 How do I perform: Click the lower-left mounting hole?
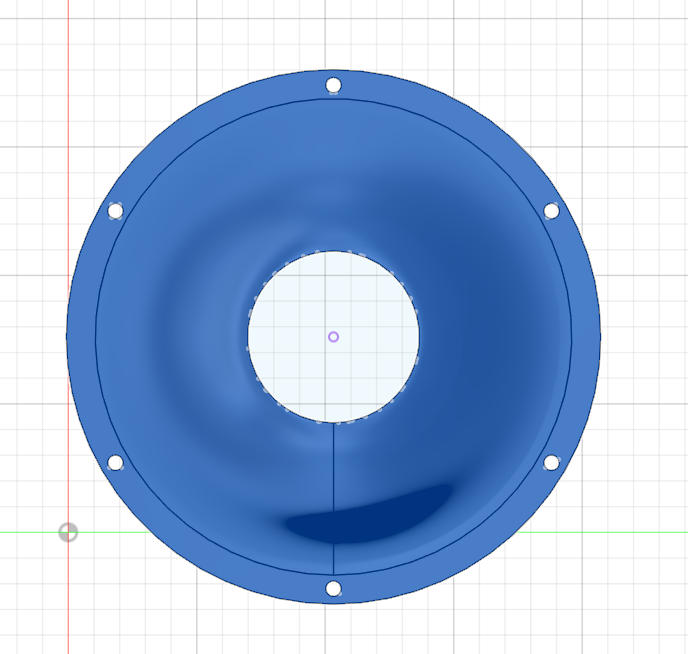[x=115, y=463]
